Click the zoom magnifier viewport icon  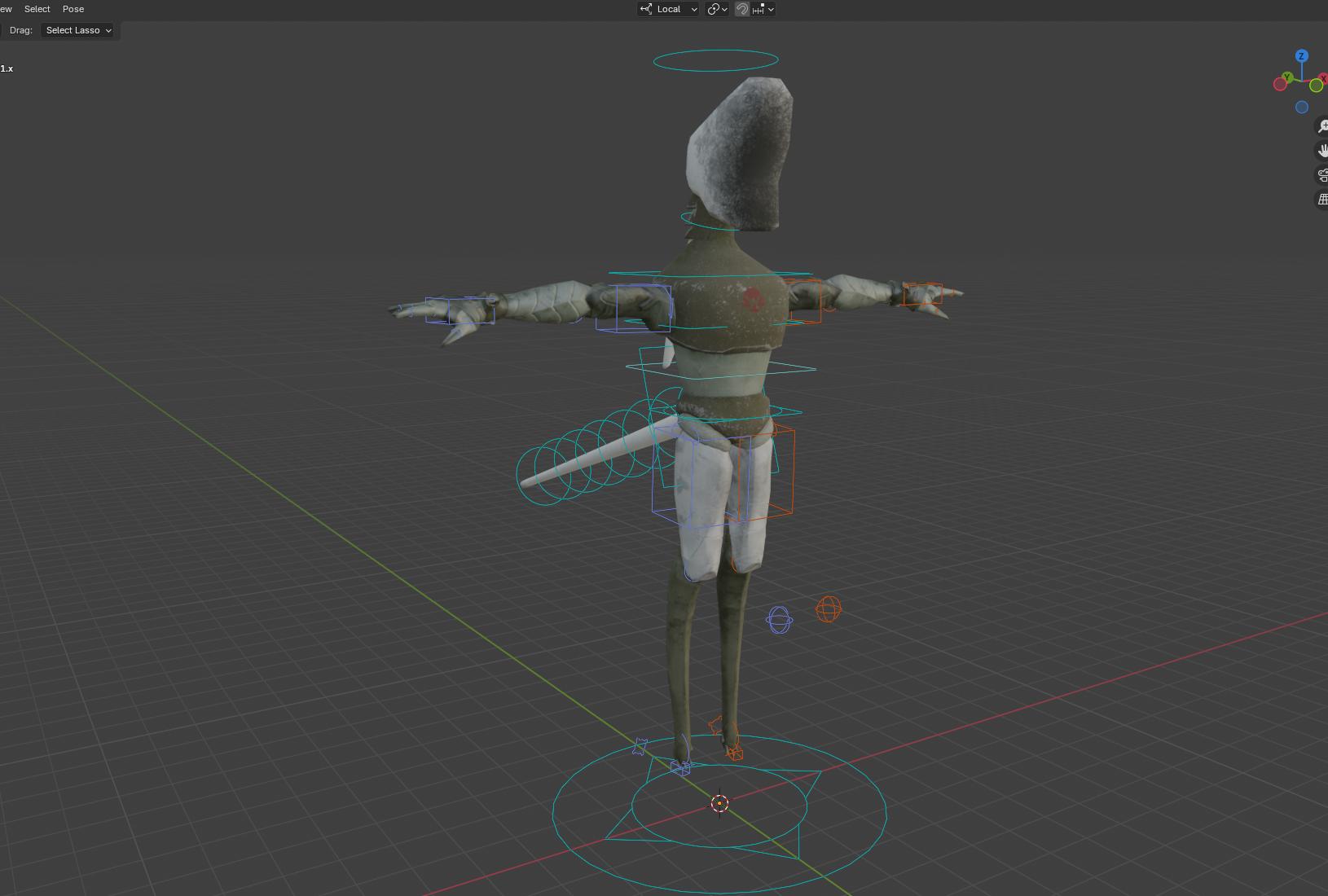[1322, 126]
